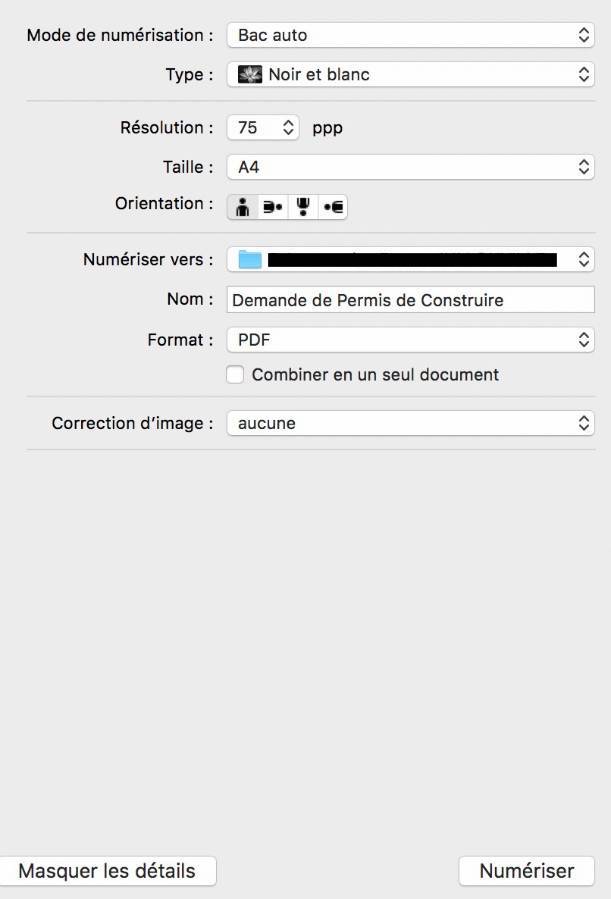
Task: Open the Numériser vers destination dropdown
Action: point(410,260)
